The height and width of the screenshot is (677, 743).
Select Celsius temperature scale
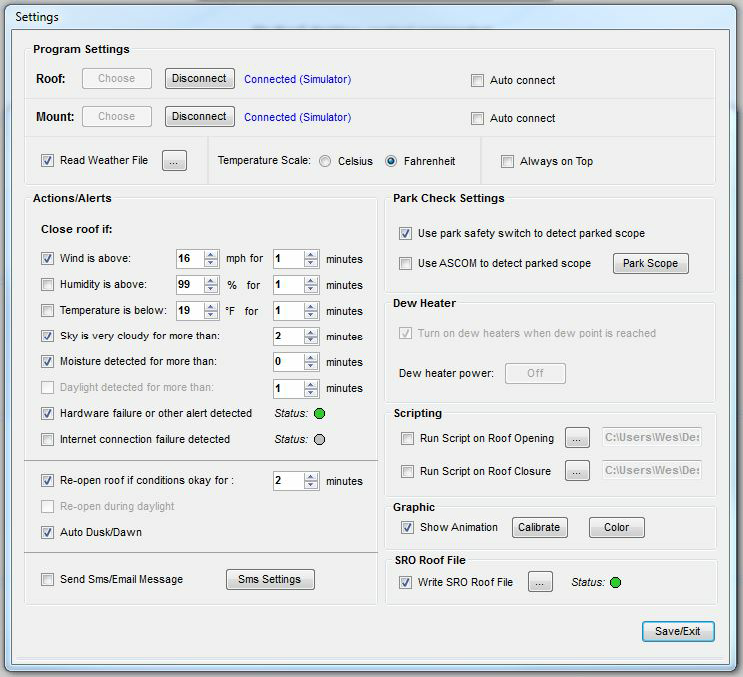(x=326, y=161)
